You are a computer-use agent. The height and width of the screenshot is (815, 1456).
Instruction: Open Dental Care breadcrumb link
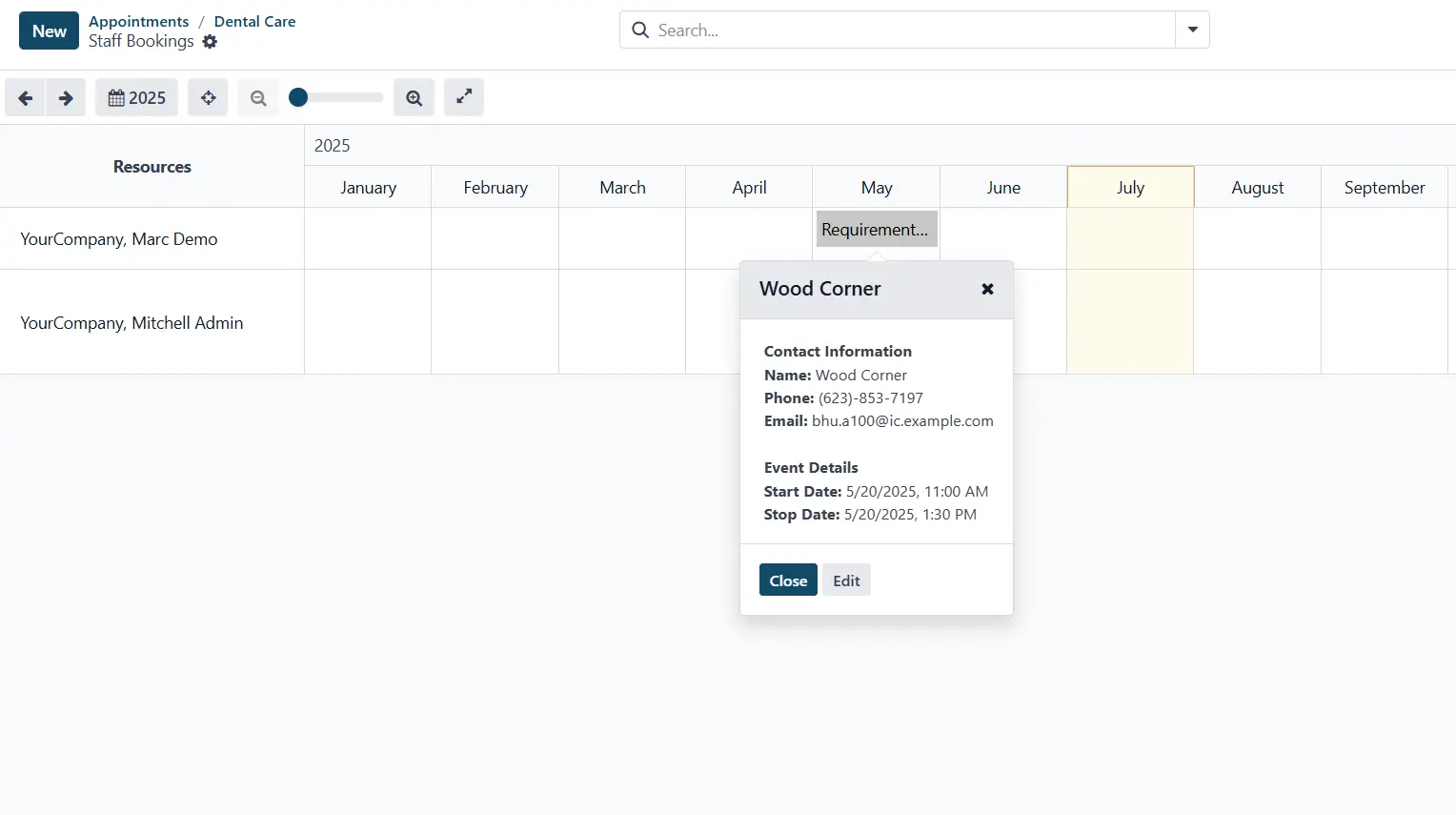[254, 21]
